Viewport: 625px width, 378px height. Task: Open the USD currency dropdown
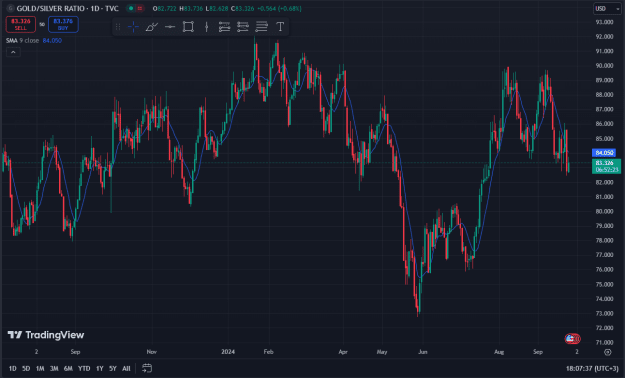point(607,8)
